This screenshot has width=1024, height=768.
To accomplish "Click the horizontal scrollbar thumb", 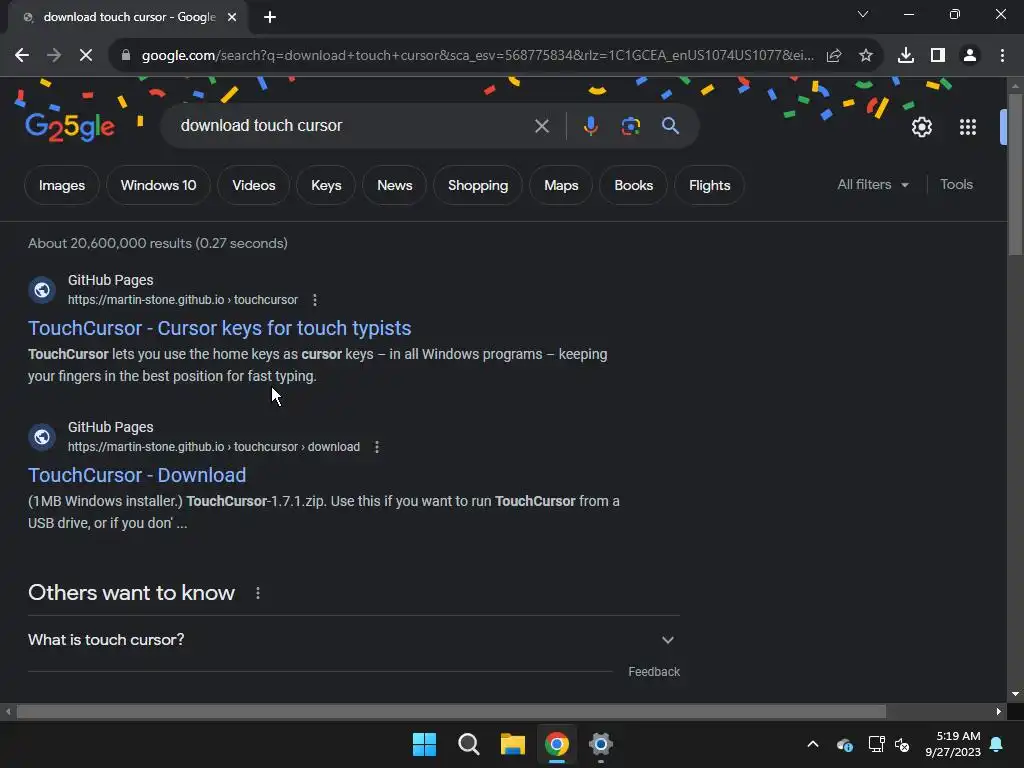I will pos(451,712).
